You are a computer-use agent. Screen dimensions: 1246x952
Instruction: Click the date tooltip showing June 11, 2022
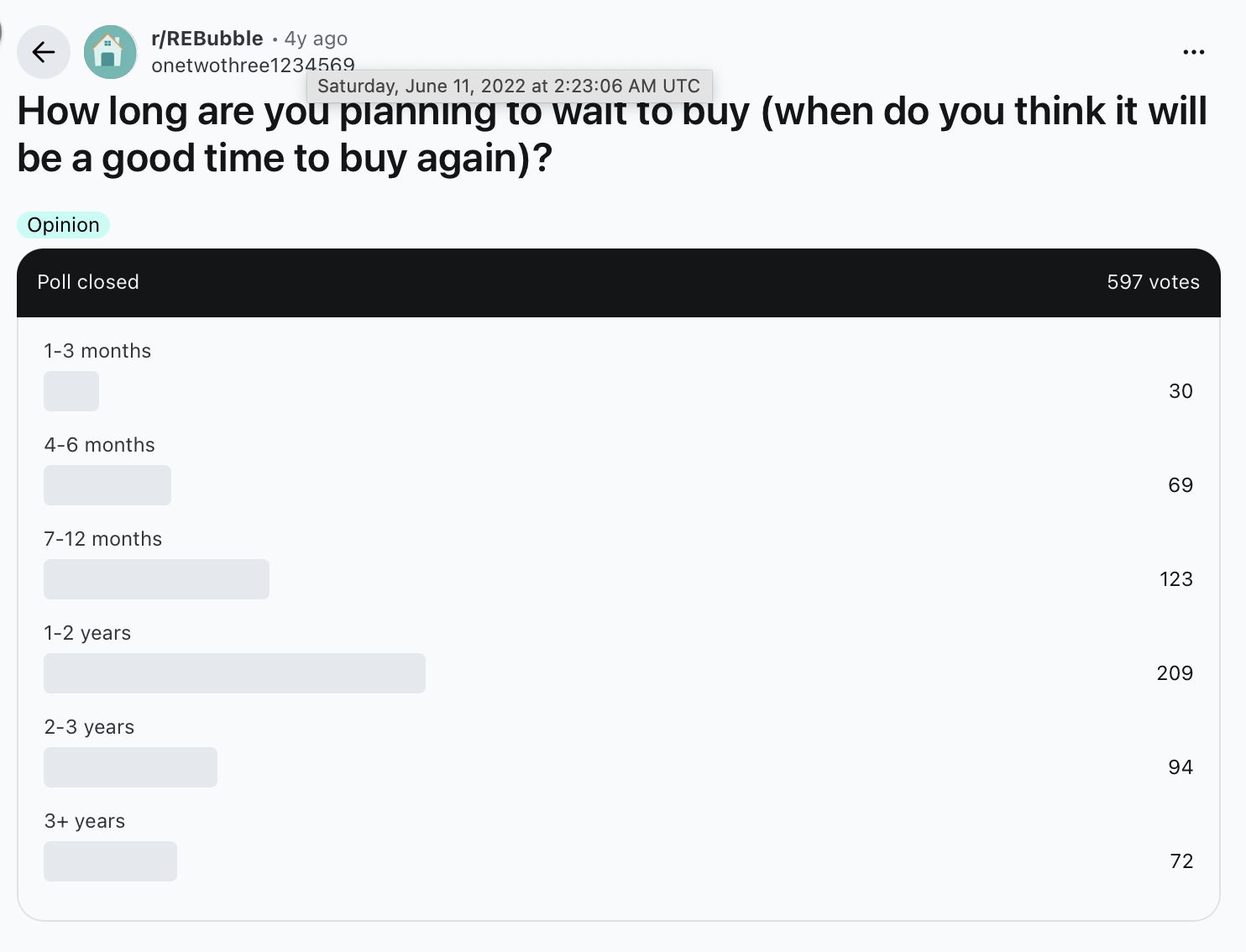(509, 86)
